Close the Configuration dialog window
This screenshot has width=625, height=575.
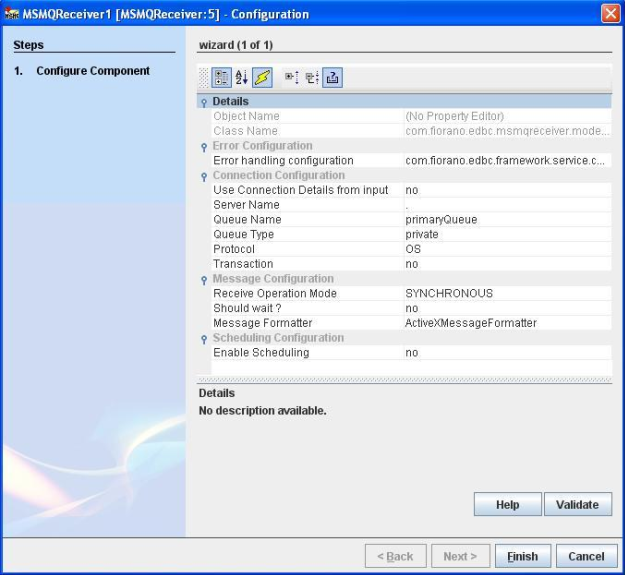click(611, 14)
